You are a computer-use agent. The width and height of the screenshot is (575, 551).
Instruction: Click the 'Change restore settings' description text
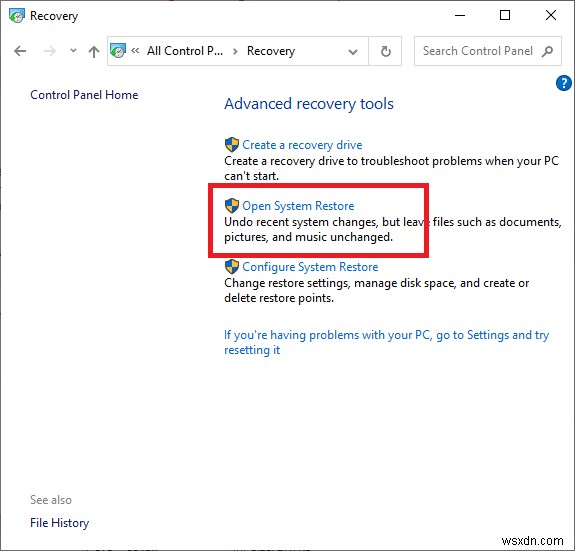[x=377, y=290]
